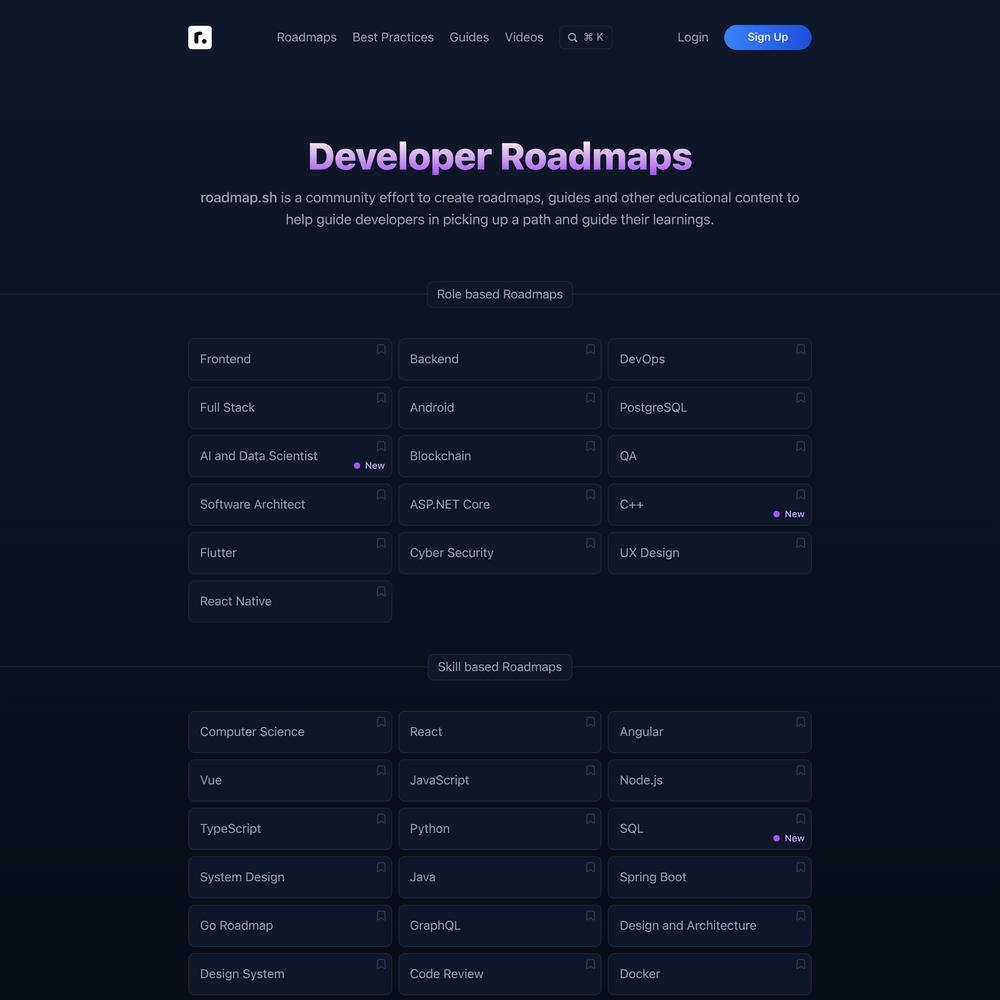This screenshot has height=1000, width=1000.
Task: Bookmark the Computer Science roadmap
Action: [x=381, y=722]
